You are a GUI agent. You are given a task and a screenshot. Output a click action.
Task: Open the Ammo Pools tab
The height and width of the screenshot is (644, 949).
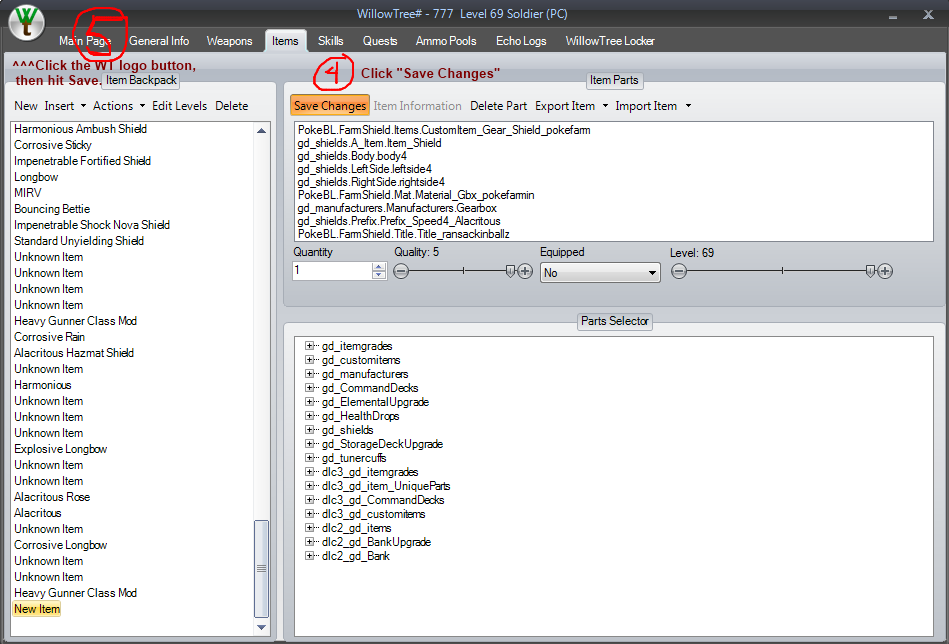click(446, 41)
